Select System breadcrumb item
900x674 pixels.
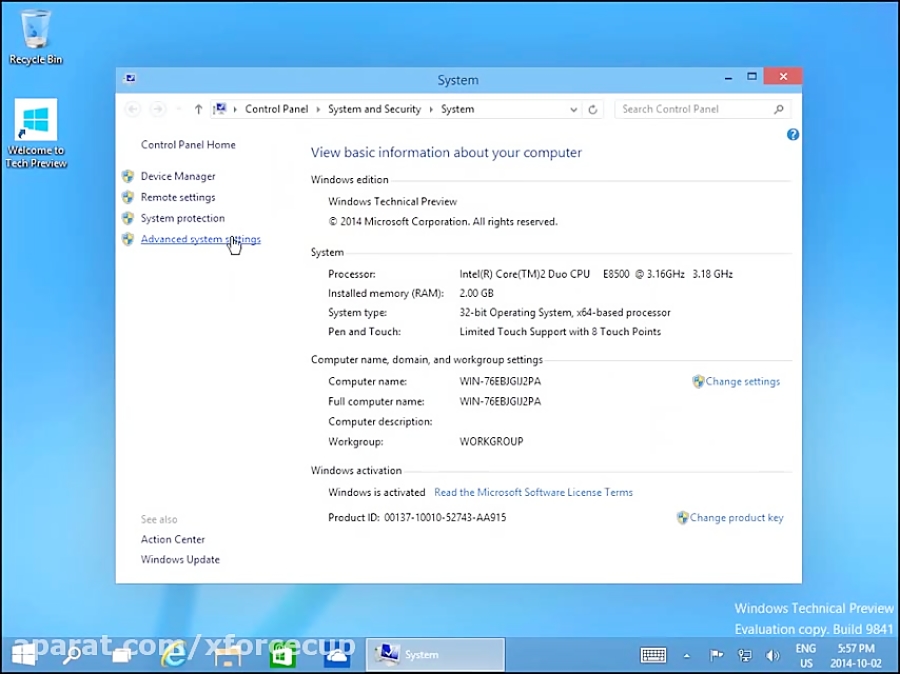457,109
